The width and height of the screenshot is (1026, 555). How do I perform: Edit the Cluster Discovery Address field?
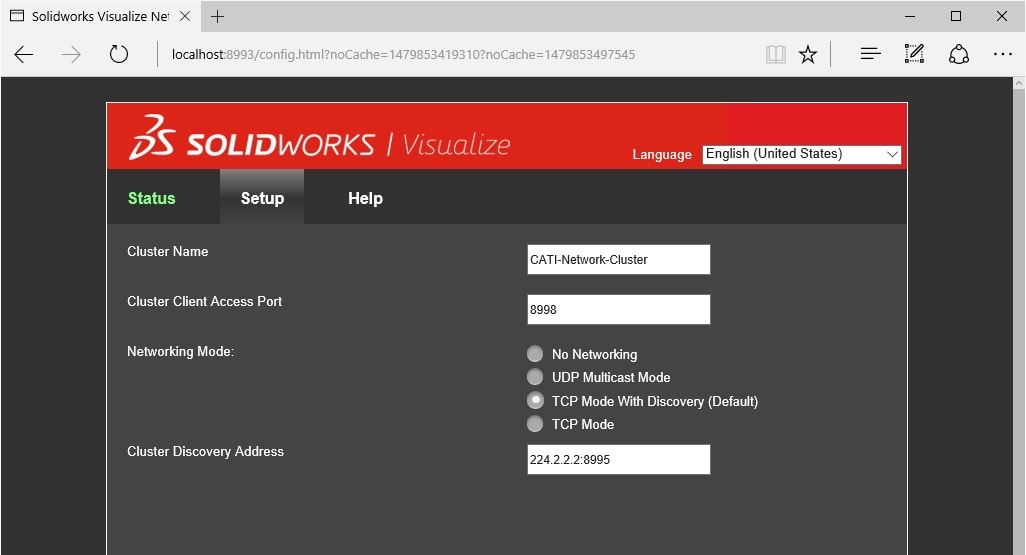pos(618,459)
